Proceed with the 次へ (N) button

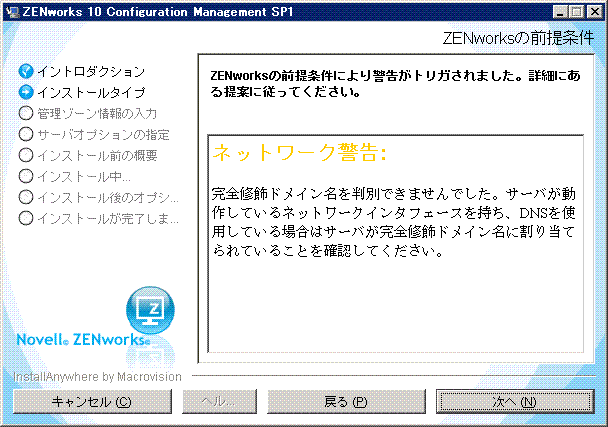515,401
